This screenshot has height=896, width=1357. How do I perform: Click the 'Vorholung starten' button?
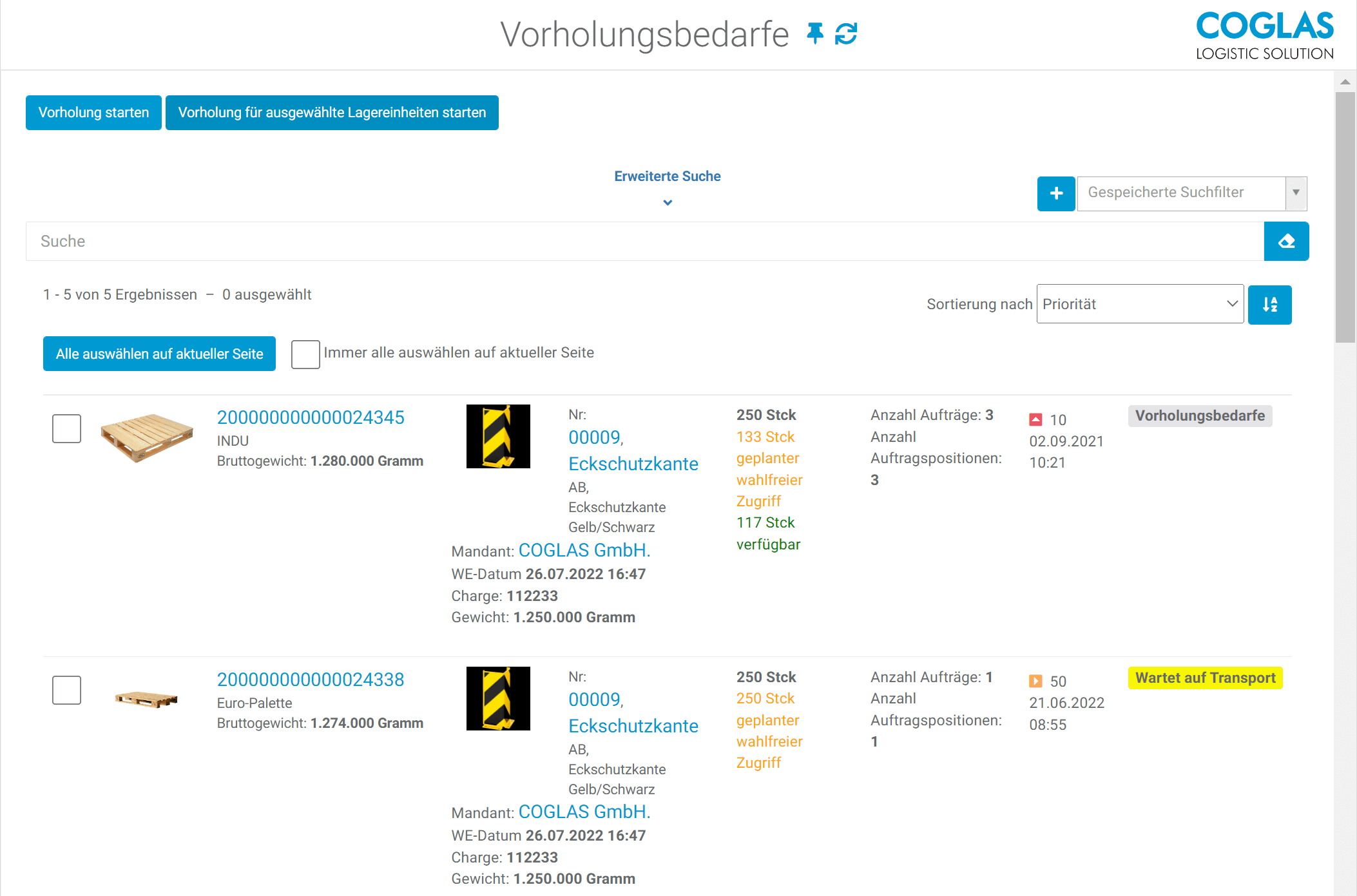pyautogui.click(x=93, y=113)
